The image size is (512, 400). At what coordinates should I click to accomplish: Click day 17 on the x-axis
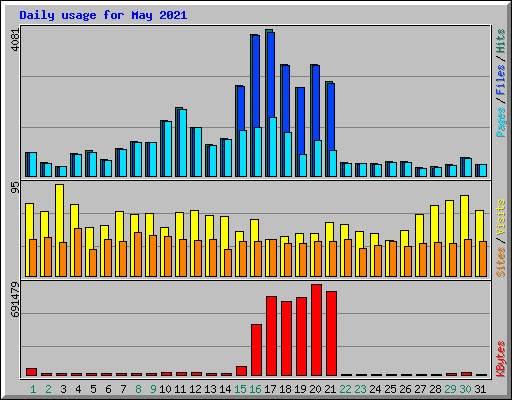click(x=270, y=389)
